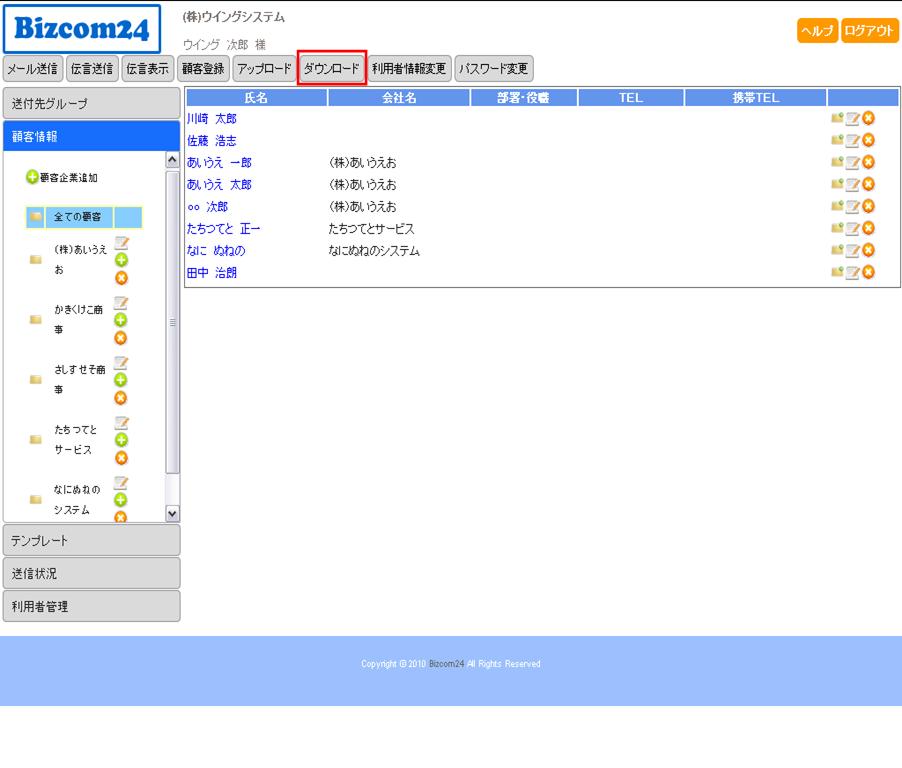Image resolution: width=902 pixels, height=768 pixels.
Task: Open the customer link あいうえ 一郎
Action: [x=219, y=163]
